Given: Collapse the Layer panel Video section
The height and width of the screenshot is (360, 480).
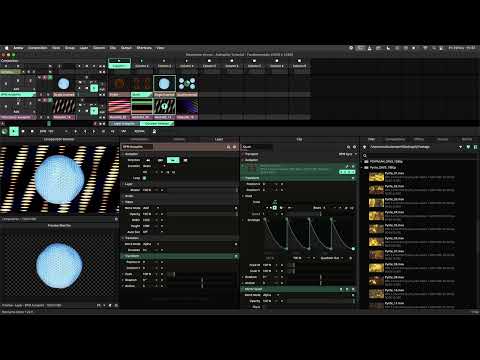Looking at the screenshot, I should coord(123,202).
